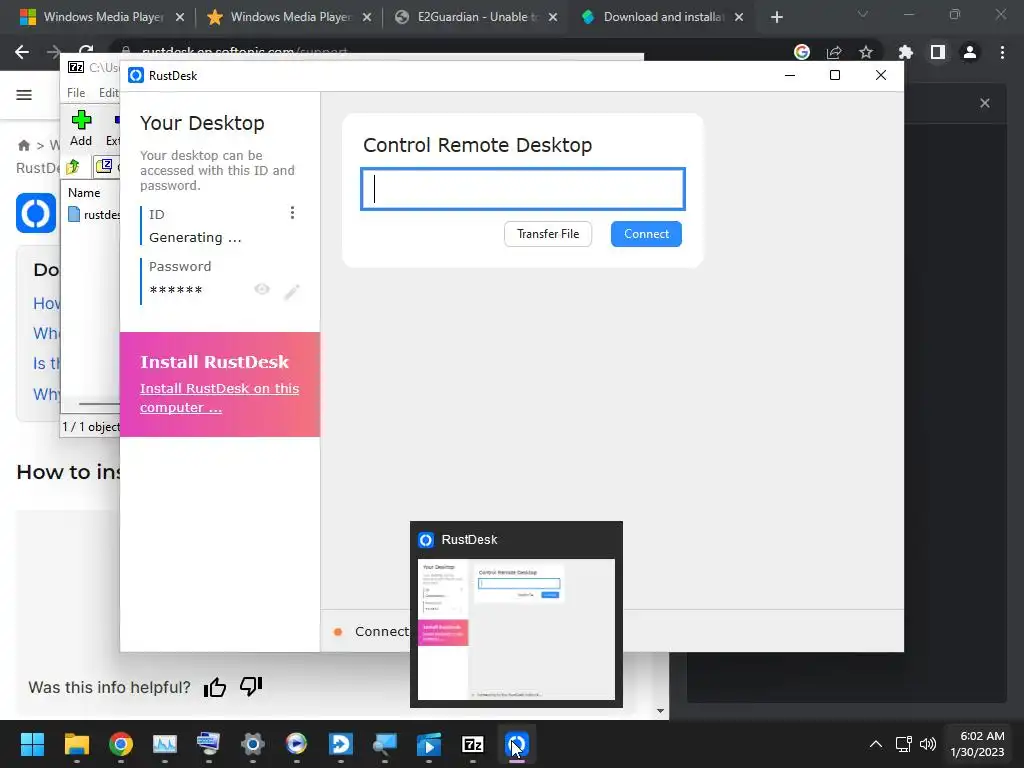Open the clock and date in taskbar
1024x768 pixels.
coord(977,744)
